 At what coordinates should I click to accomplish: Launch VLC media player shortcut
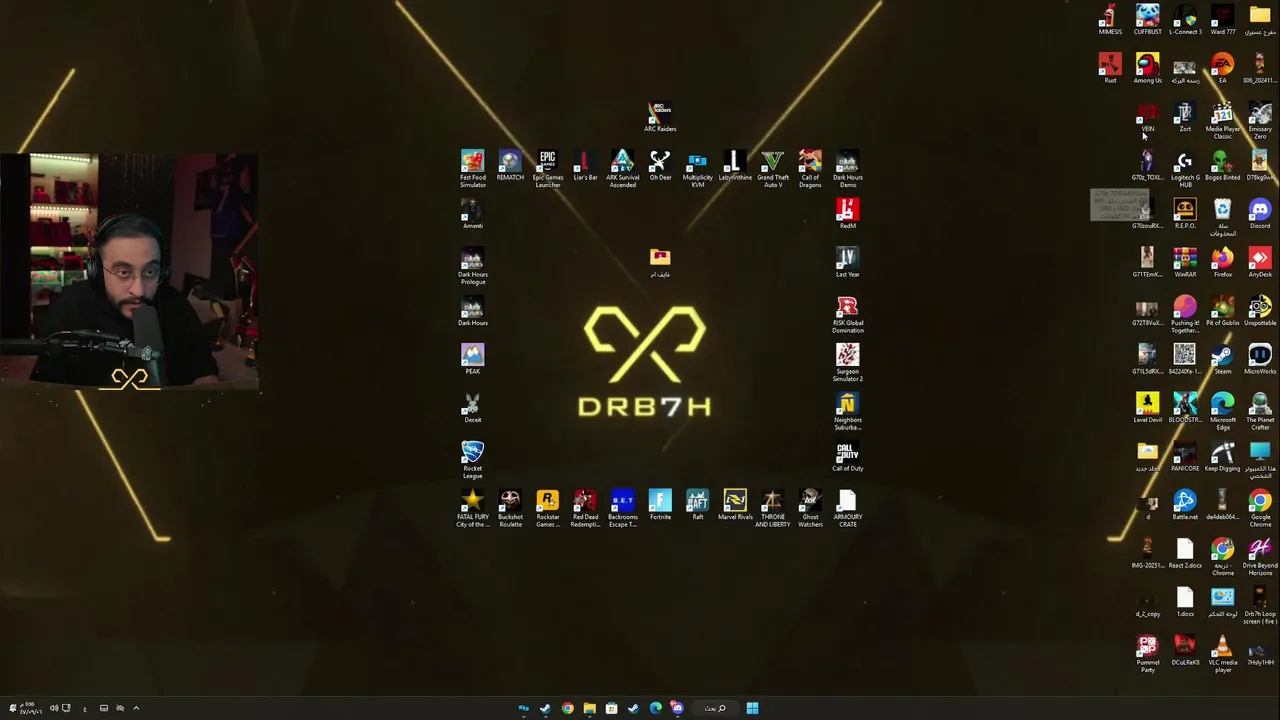click(x=1222, y=654)
